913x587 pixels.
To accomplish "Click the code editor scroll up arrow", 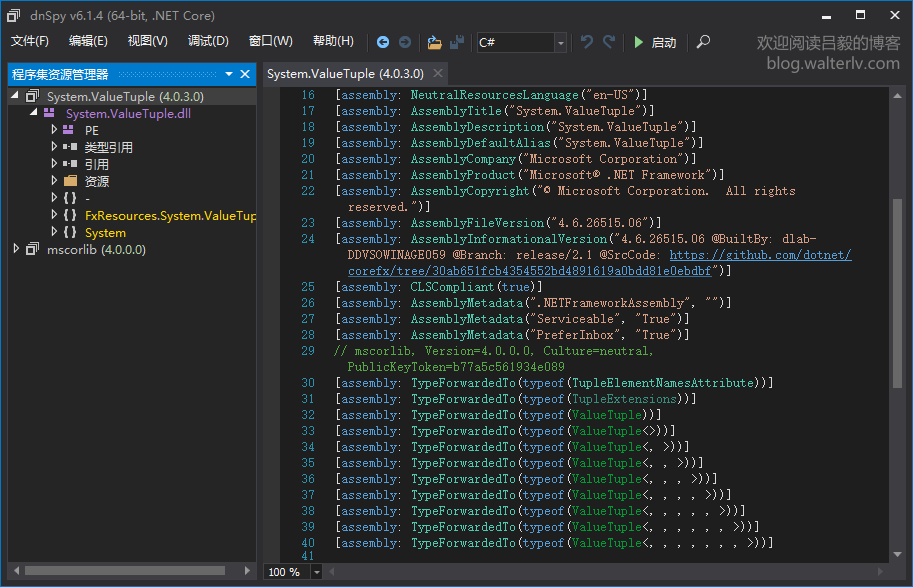I will coord(897,96).
